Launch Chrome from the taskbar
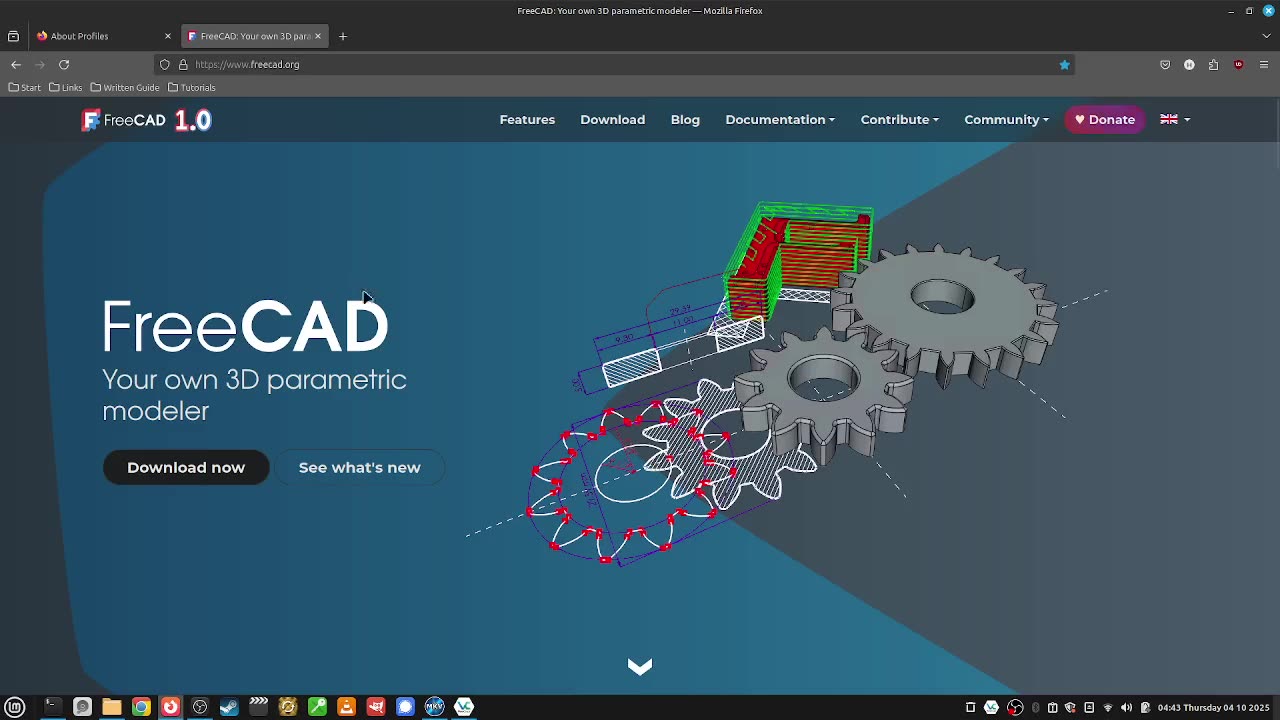The width and height of the screenshot is (1280, 720). (x=141, y=707)
